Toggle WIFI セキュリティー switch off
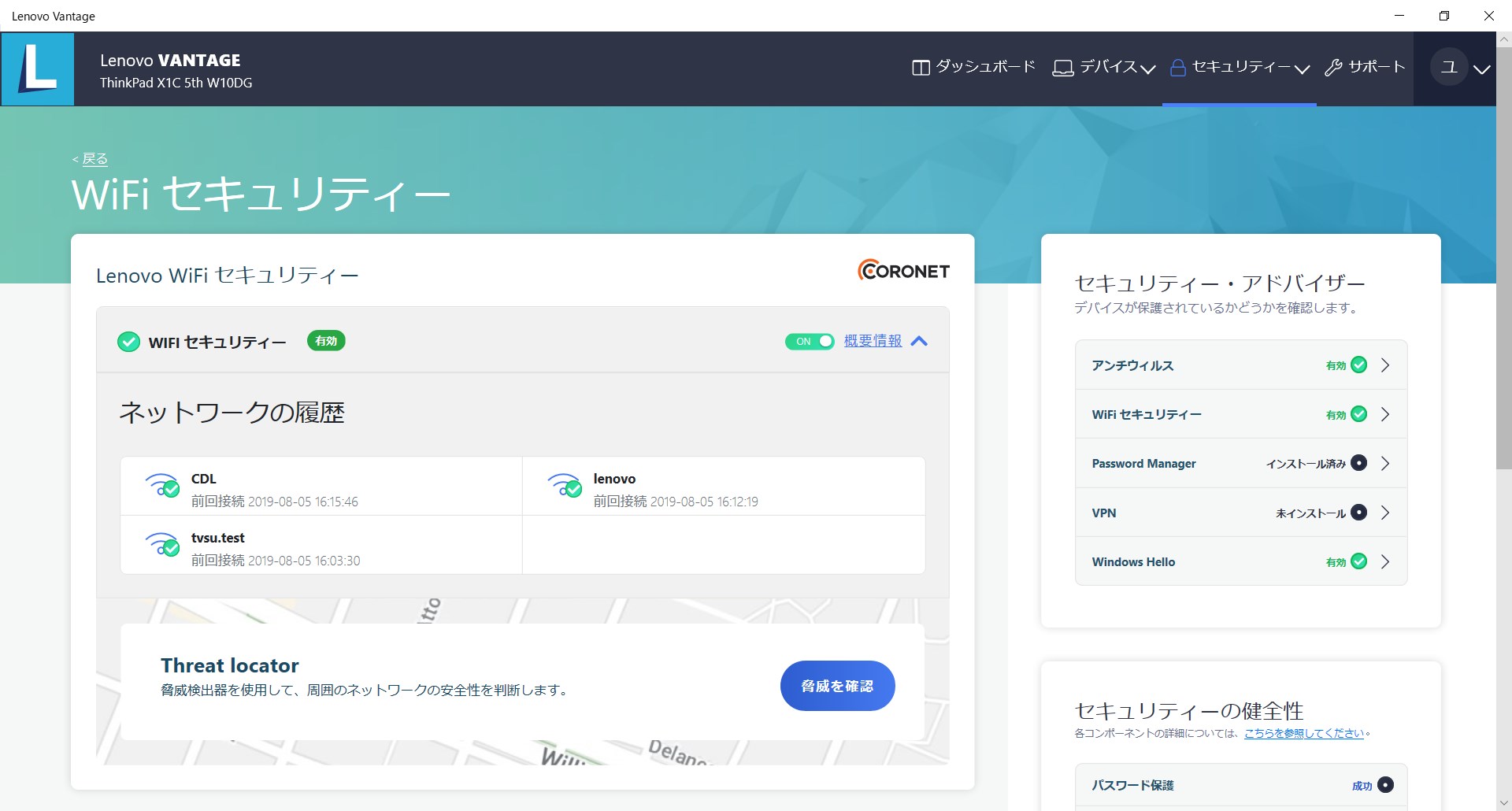1512x811 pixels. click(x=810, y=341)
